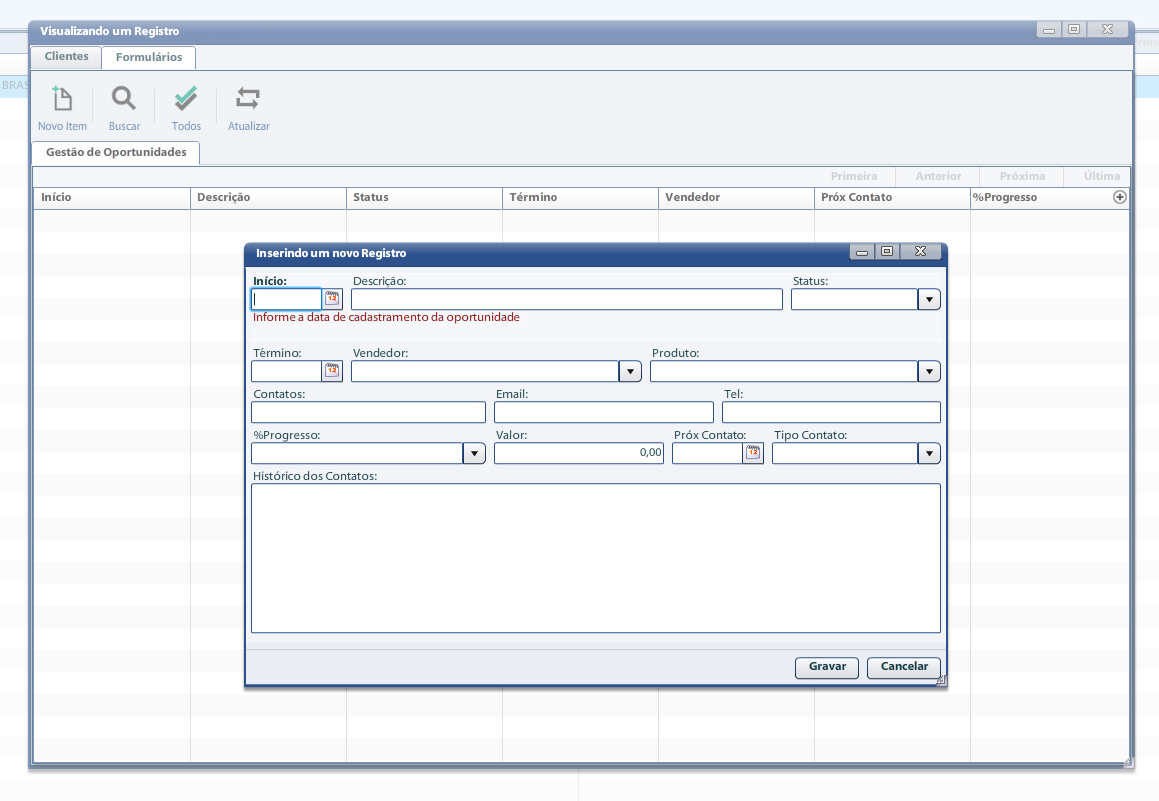This screenshot has width=1159, height=801.
Task: Open the Início date calendar picker
Action: pyautogui.click(x=333, y=299)
